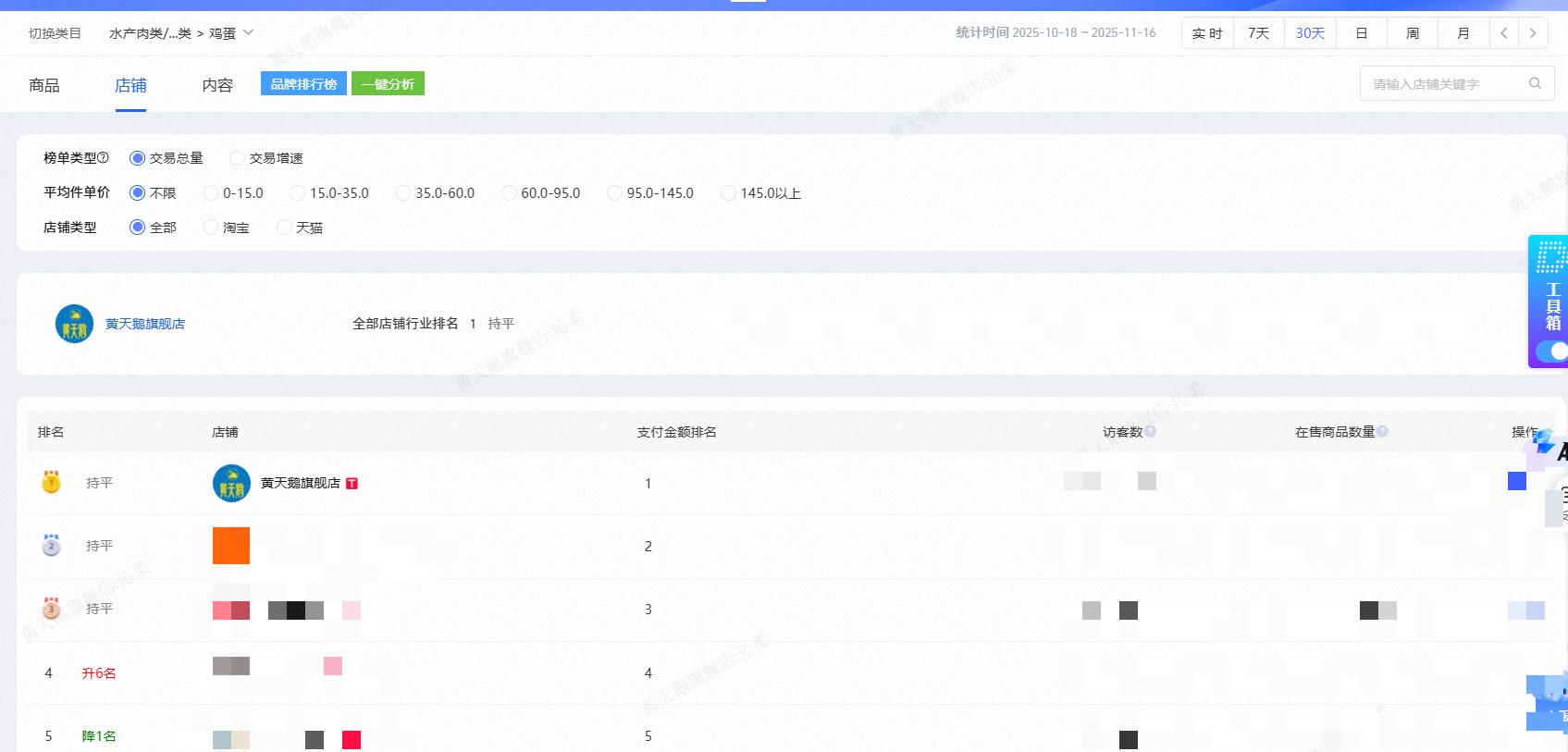Click the info icon next to 访客数

pyautogui.click(x=1150, y=431)
